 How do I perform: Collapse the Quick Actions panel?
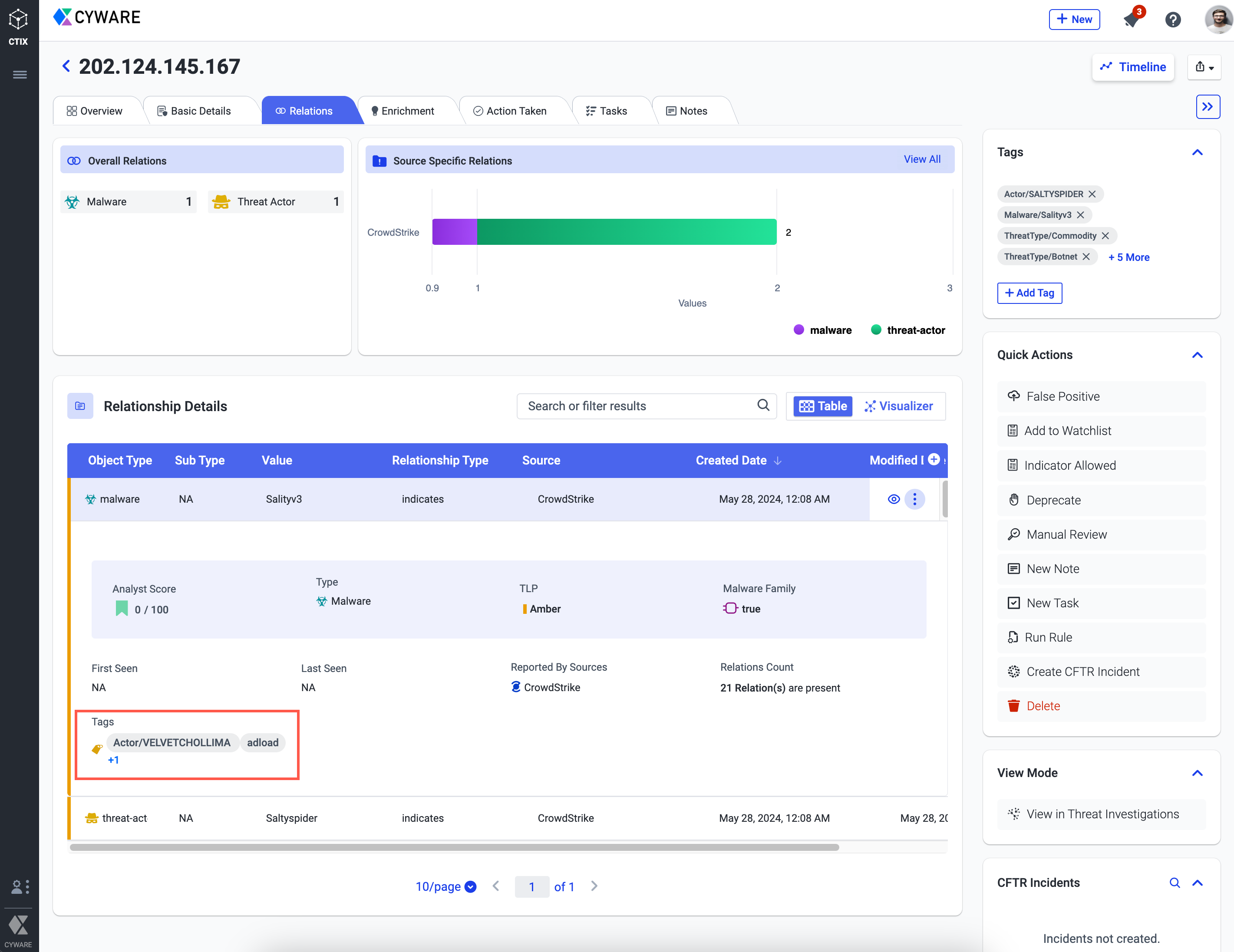[1197, 355]
